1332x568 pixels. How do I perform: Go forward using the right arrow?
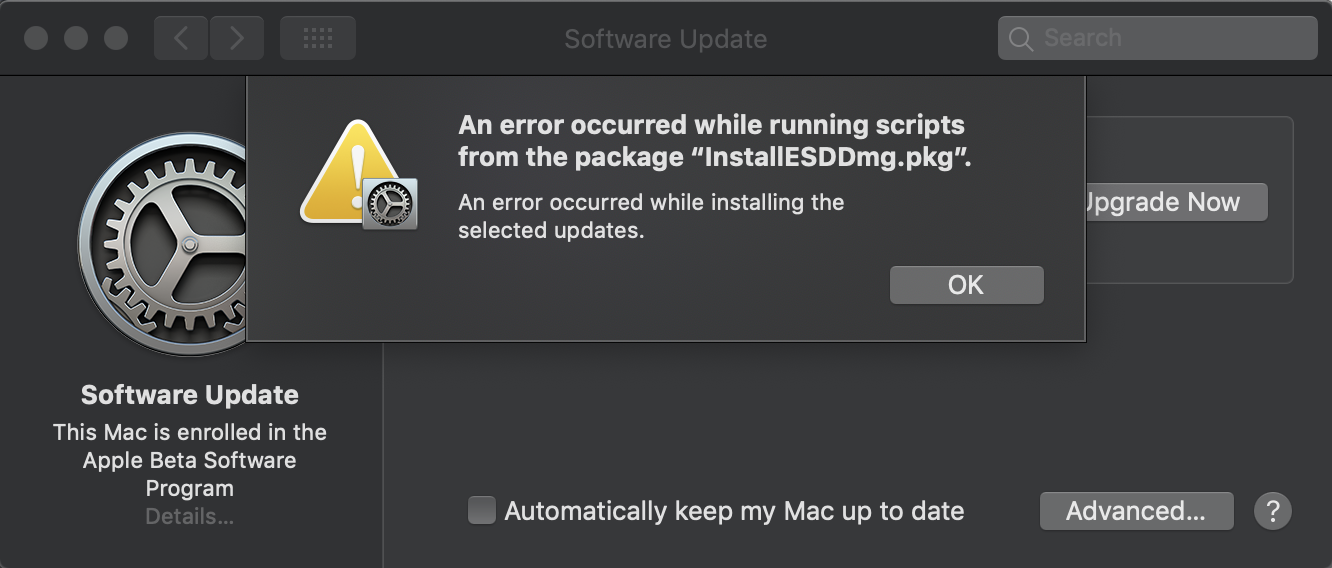(x=237, y=38)
